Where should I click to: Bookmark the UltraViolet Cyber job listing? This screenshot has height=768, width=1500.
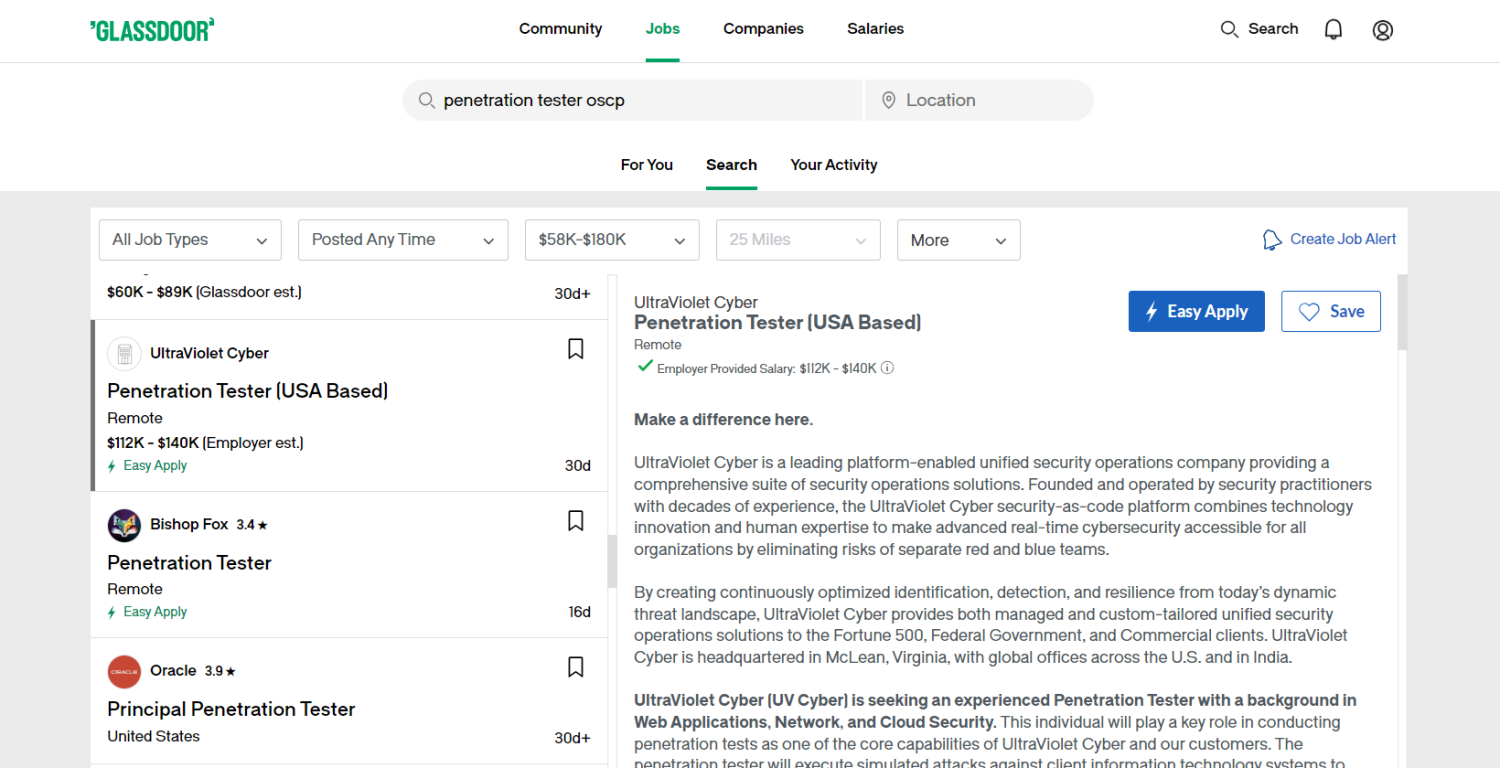point(576,349)
